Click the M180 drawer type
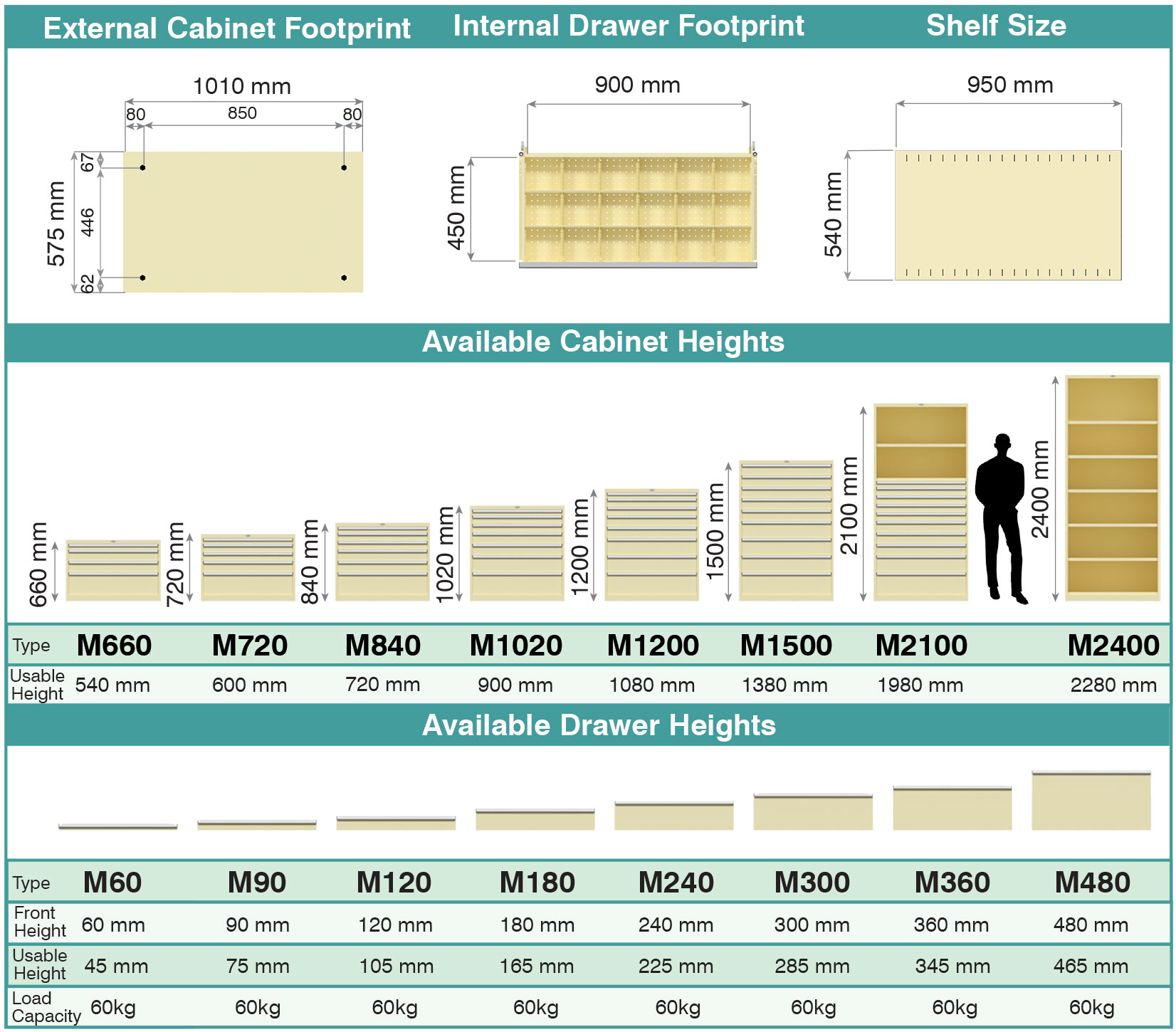Viewport: 1176px width, 1032px height. [537, 883]
